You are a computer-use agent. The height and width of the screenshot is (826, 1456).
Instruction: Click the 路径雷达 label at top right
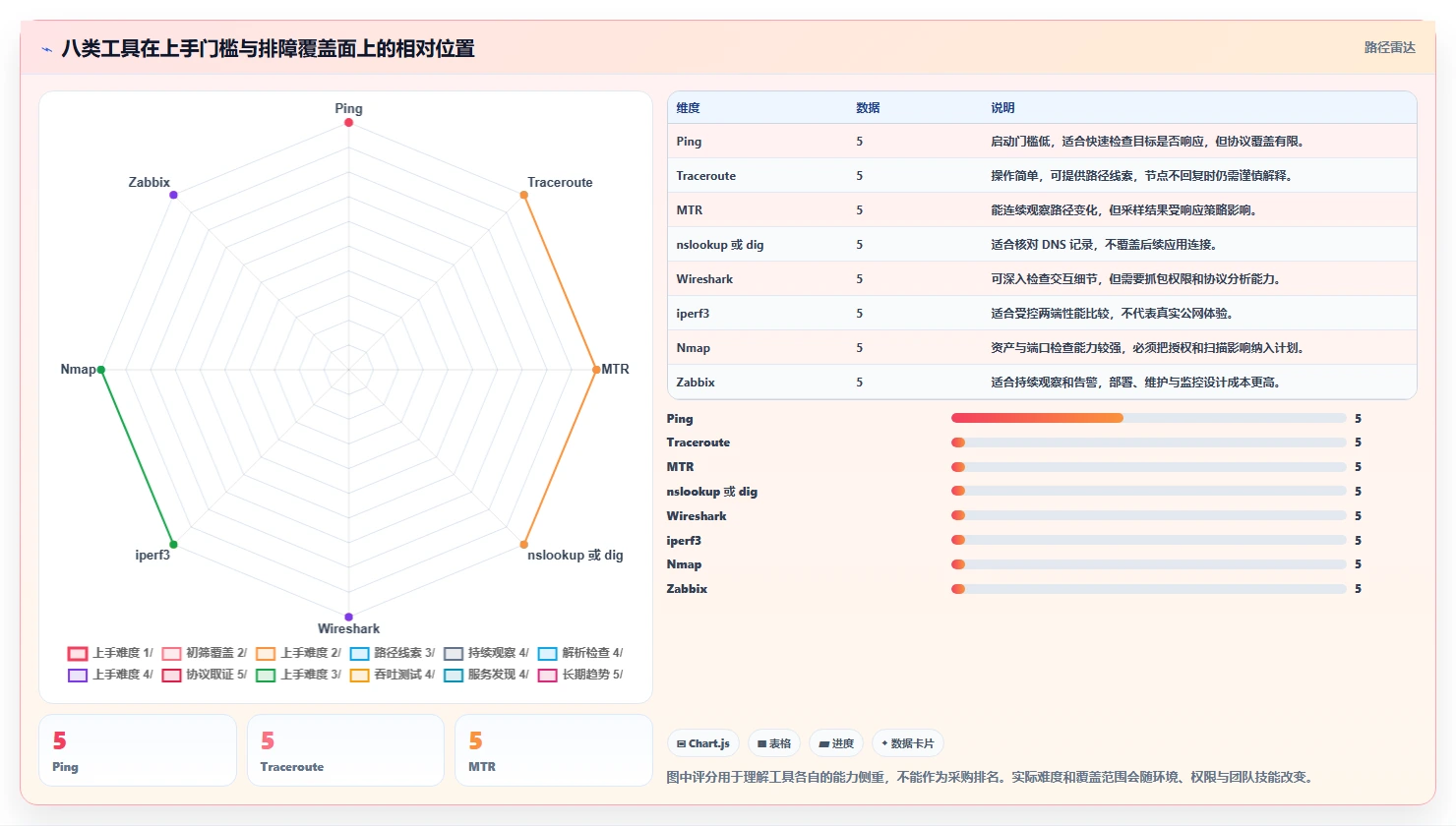pos(1389,47)
